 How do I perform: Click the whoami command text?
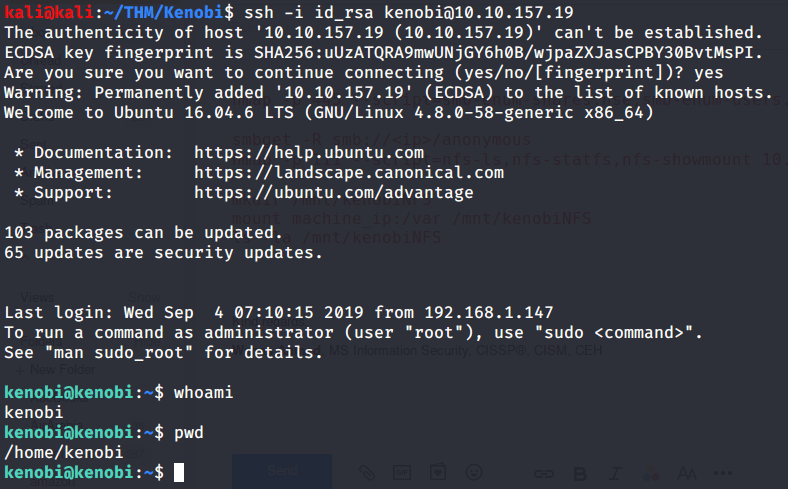pos(203,392)
